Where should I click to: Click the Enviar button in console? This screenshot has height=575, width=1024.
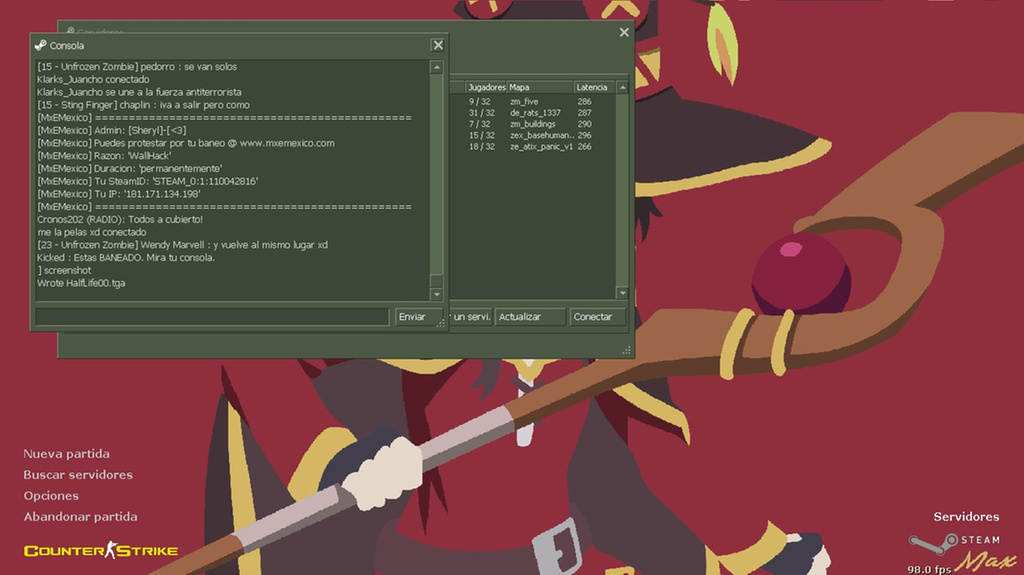click(x=418, y=317)
